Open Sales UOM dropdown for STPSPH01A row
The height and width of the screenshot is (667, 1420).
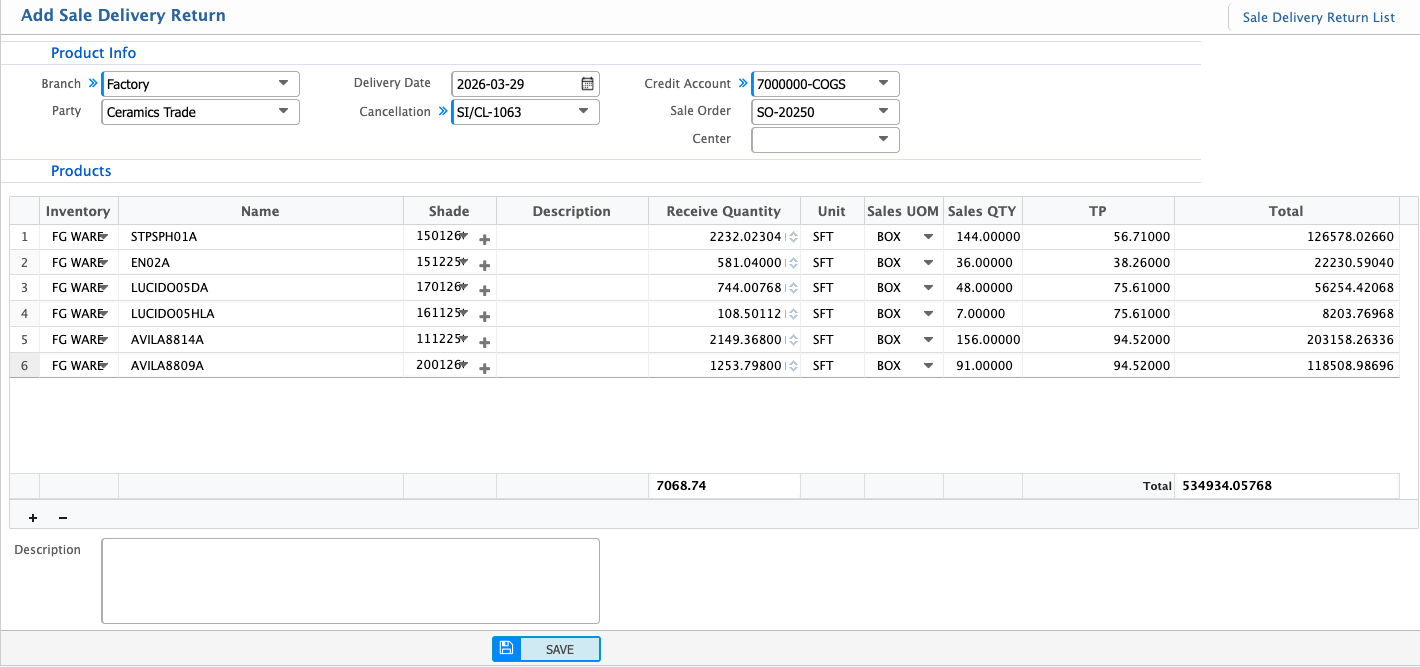[928, 237]
